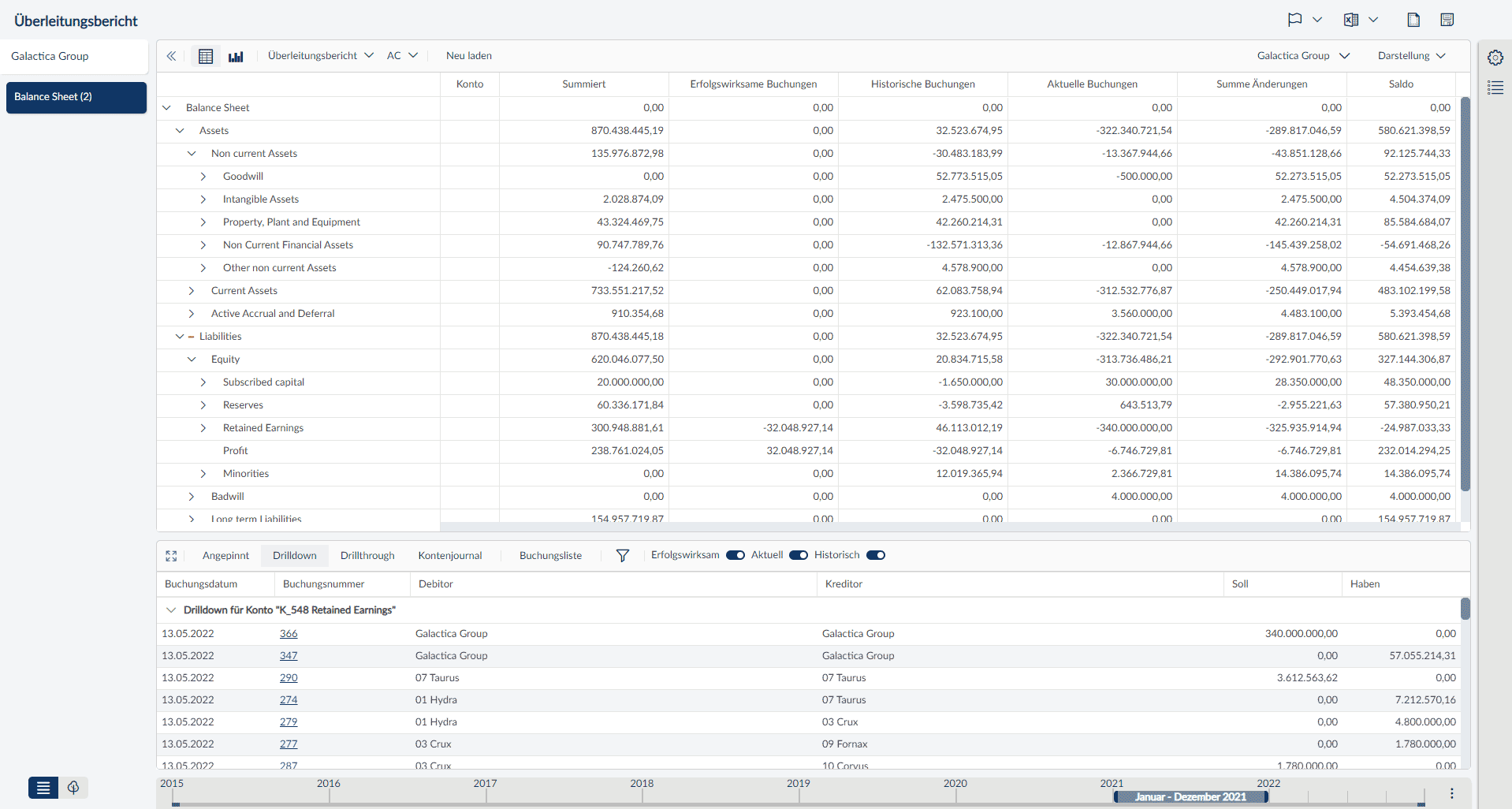
Task: Open the new document icon
Action: click(1413, 20)
